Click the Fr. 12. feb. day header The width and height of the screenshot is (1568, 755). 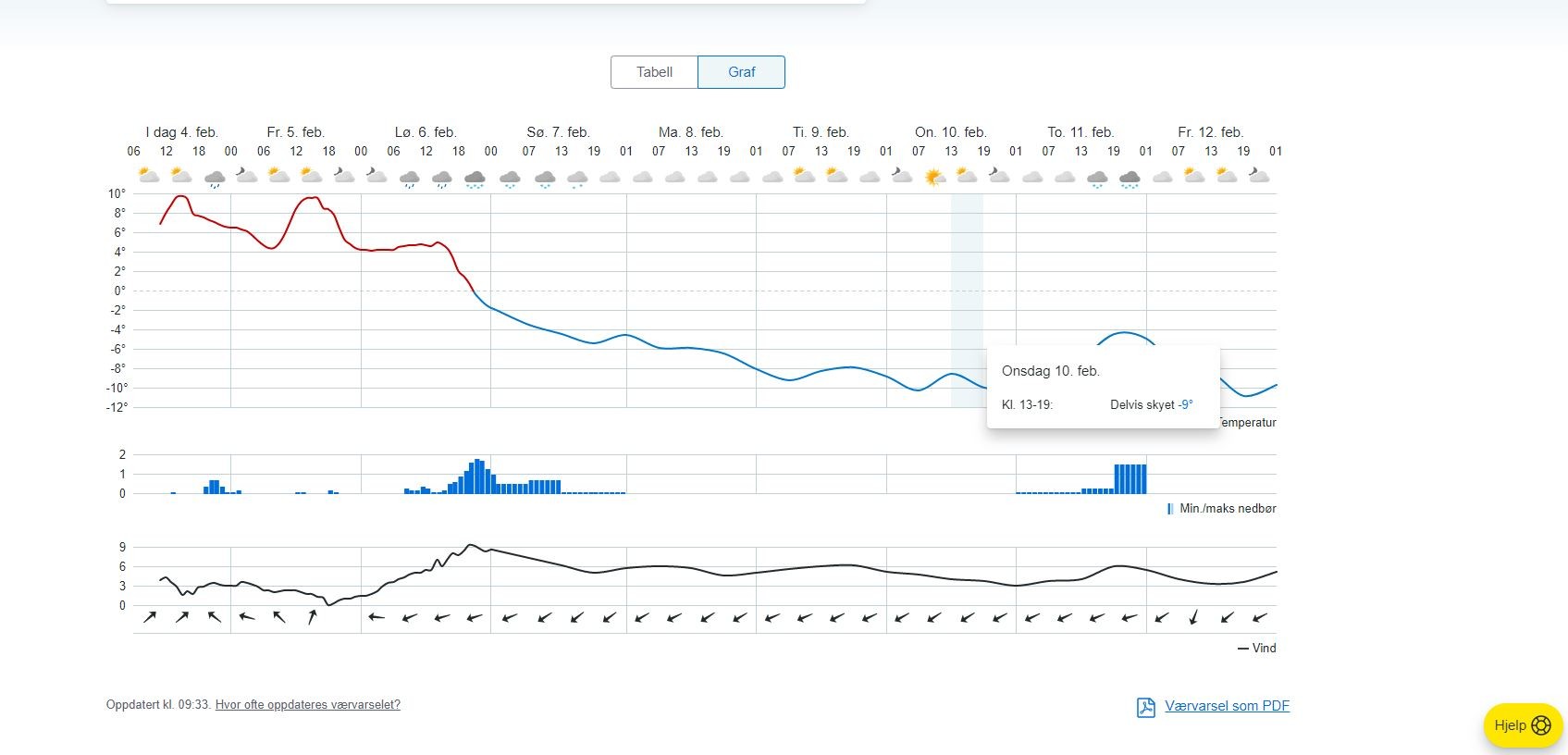pos(1210,132)
